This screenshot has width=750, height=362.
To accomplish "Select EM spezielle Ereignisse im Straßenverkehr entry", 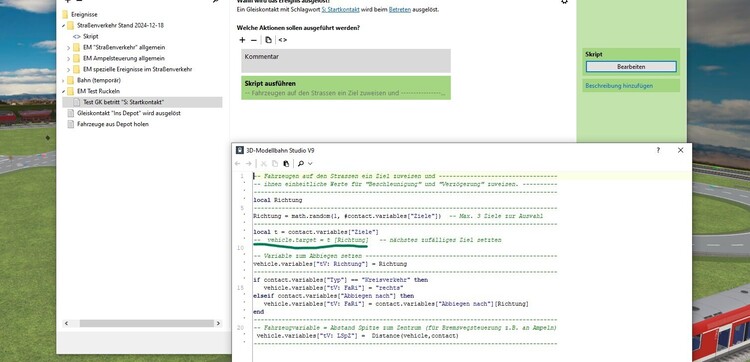I will point(137,69).
